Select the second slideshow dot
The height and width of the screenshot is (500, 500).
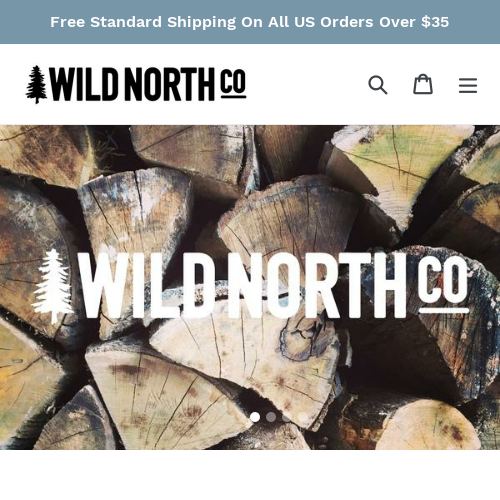(x=271, y=417)
